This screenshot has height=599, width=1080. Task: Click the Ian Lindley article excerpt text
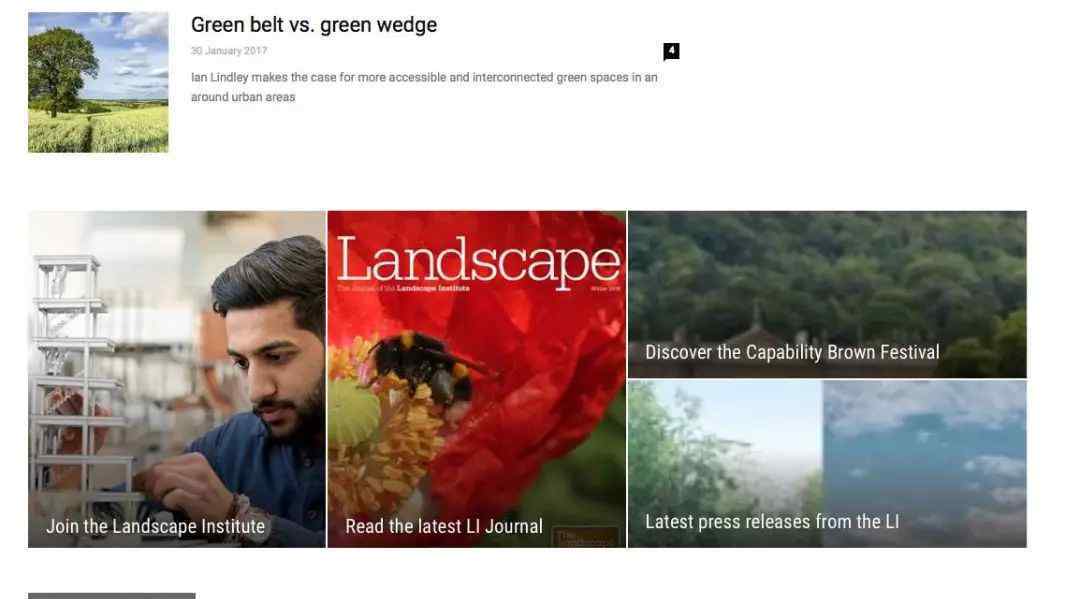click(x=424, y=87)
